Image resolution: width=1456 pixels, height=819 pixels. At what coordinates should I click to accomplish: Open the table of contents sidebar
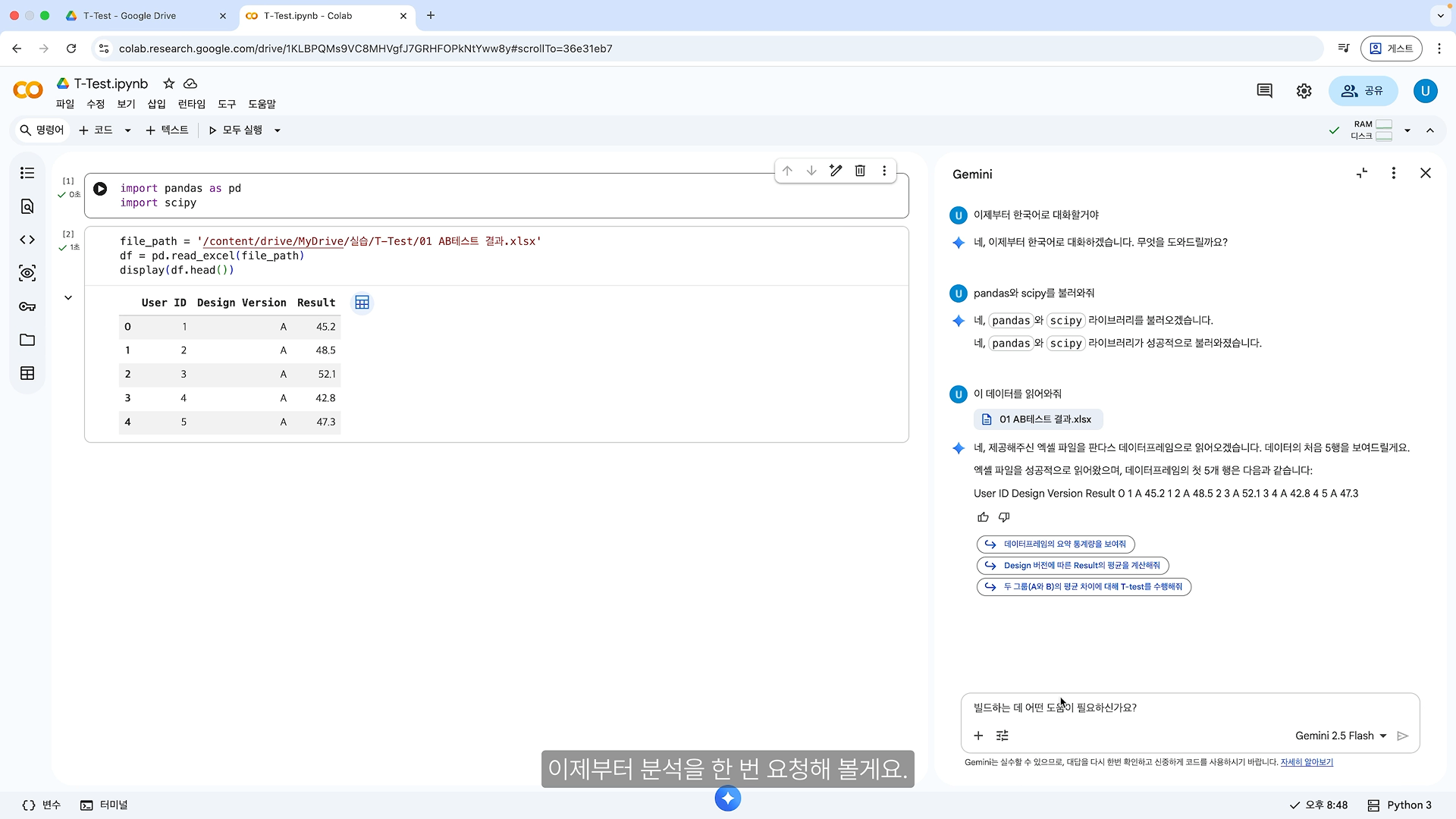point(27,173)
